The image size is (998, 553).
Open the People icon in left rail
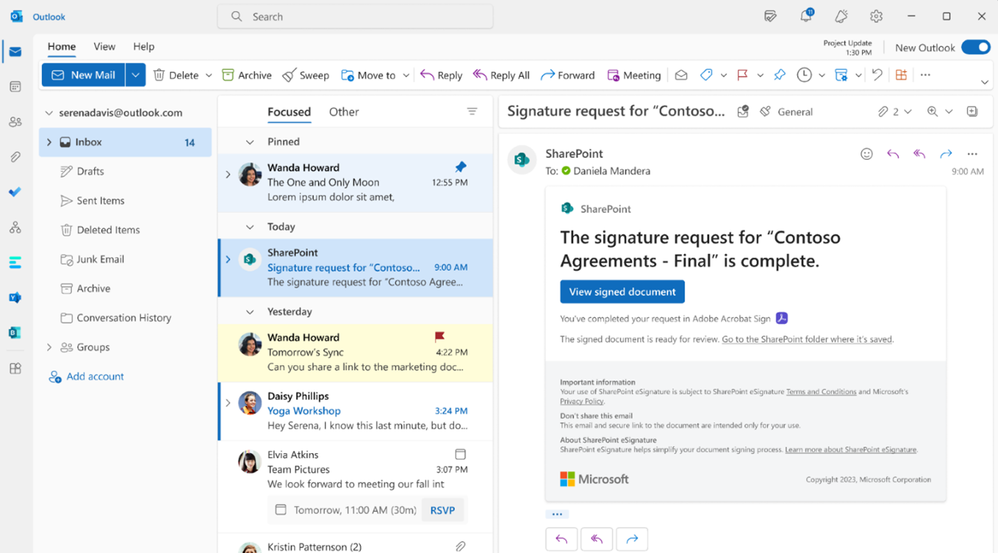(15, 122)
